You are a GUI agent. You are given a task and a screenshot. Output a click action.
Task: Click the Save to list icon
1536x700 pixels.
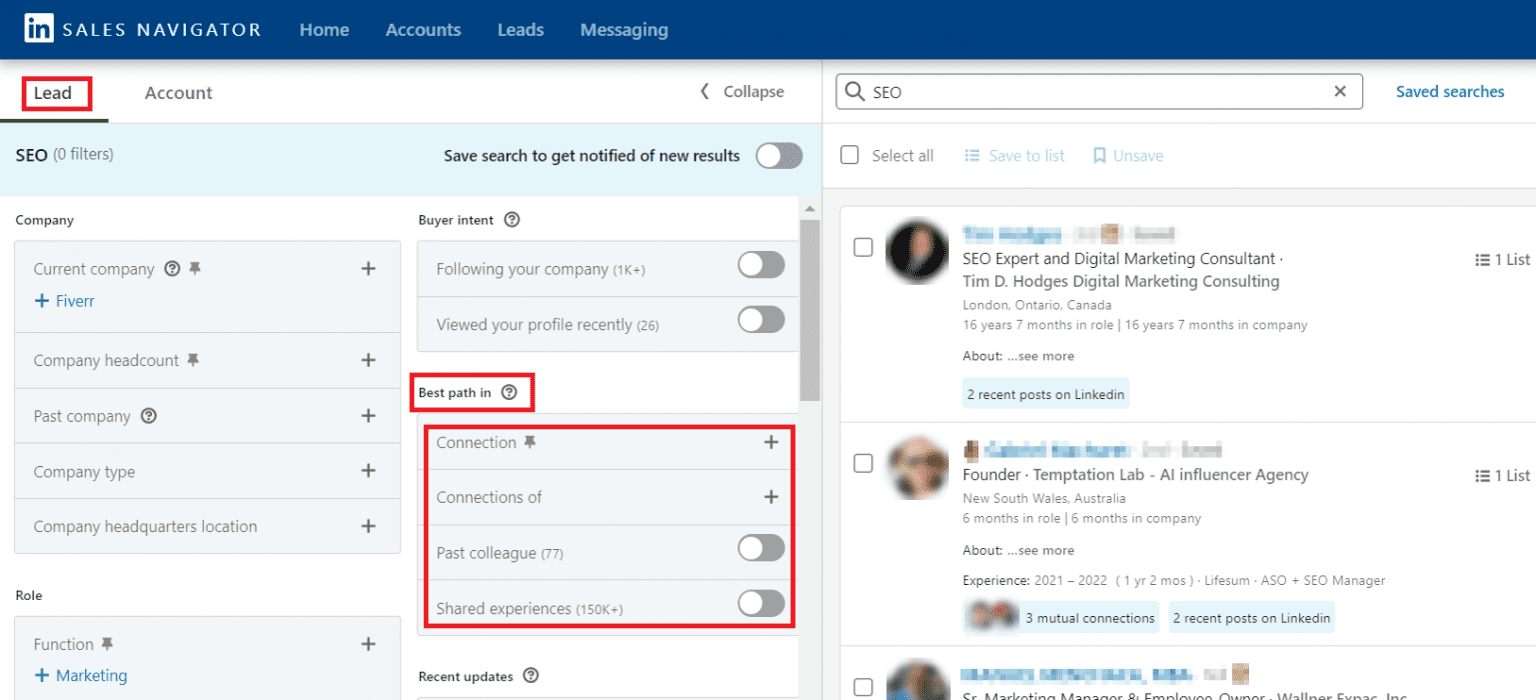(x=971, y=155)
